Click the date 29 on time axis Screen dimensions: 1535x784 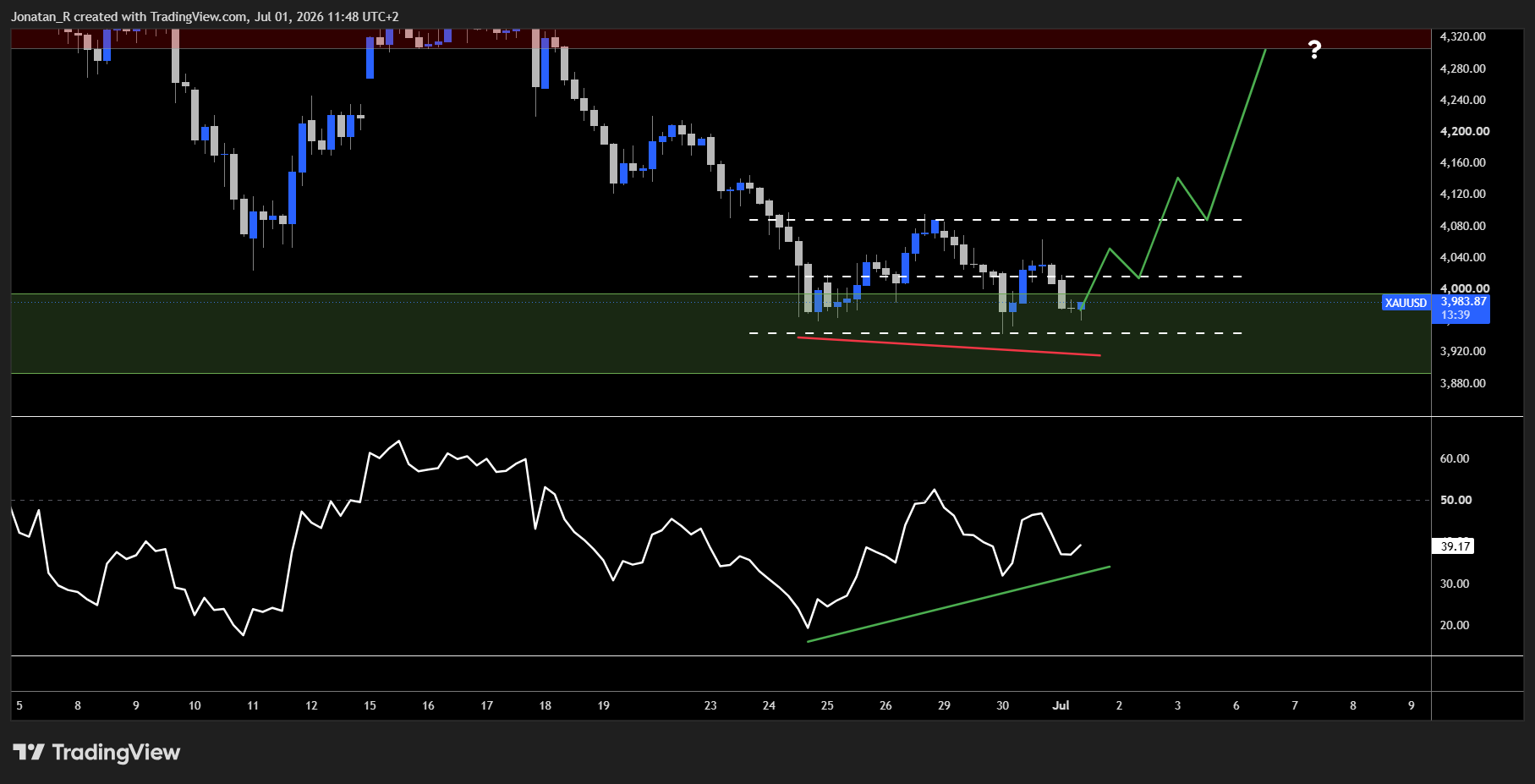tap(944, 705)
